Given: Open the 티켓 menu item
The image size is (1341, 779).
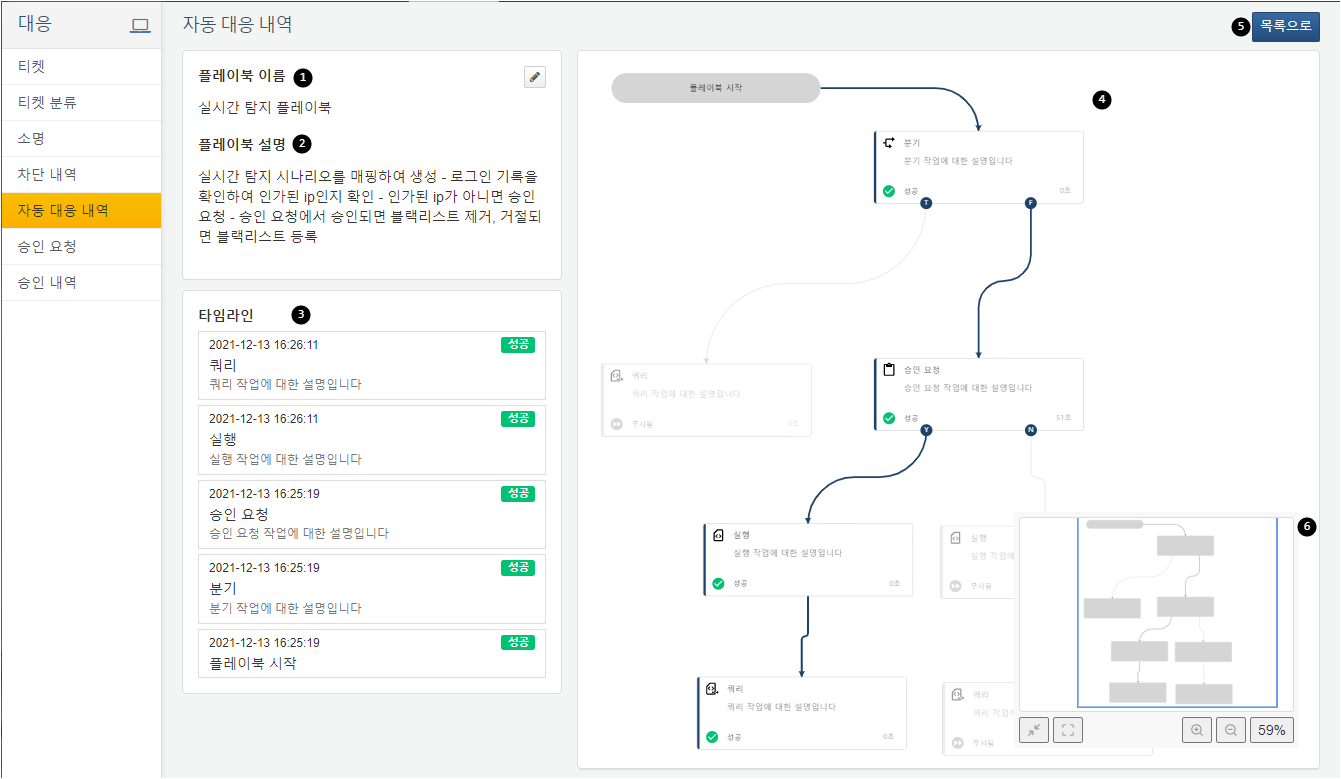Looking at the screenshot, I should (x=81, y=67).
